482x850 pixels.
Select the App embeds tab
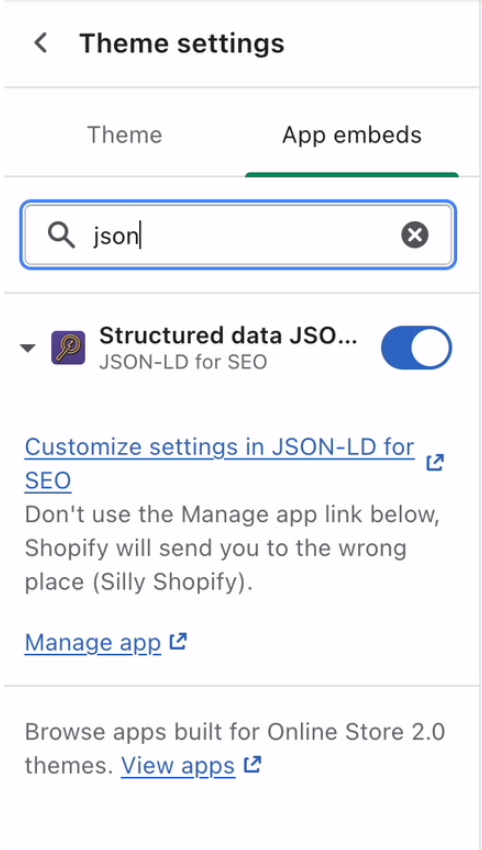pos(352,134)
